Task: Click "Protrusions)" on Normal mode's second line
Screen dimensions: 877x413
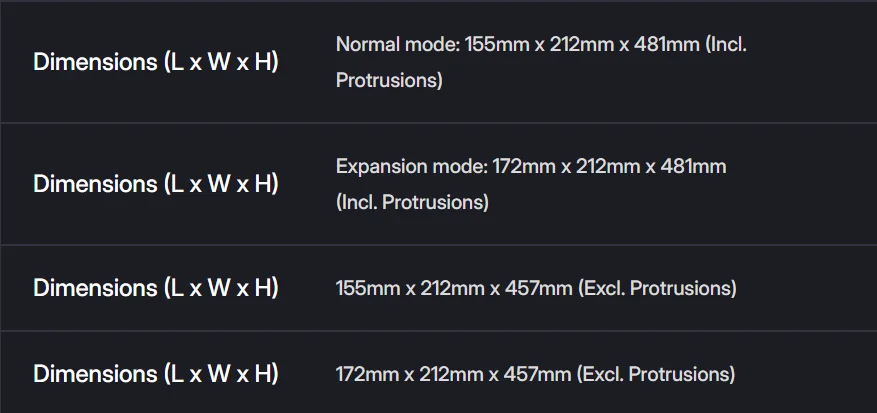Action: [x=389, y=81]
